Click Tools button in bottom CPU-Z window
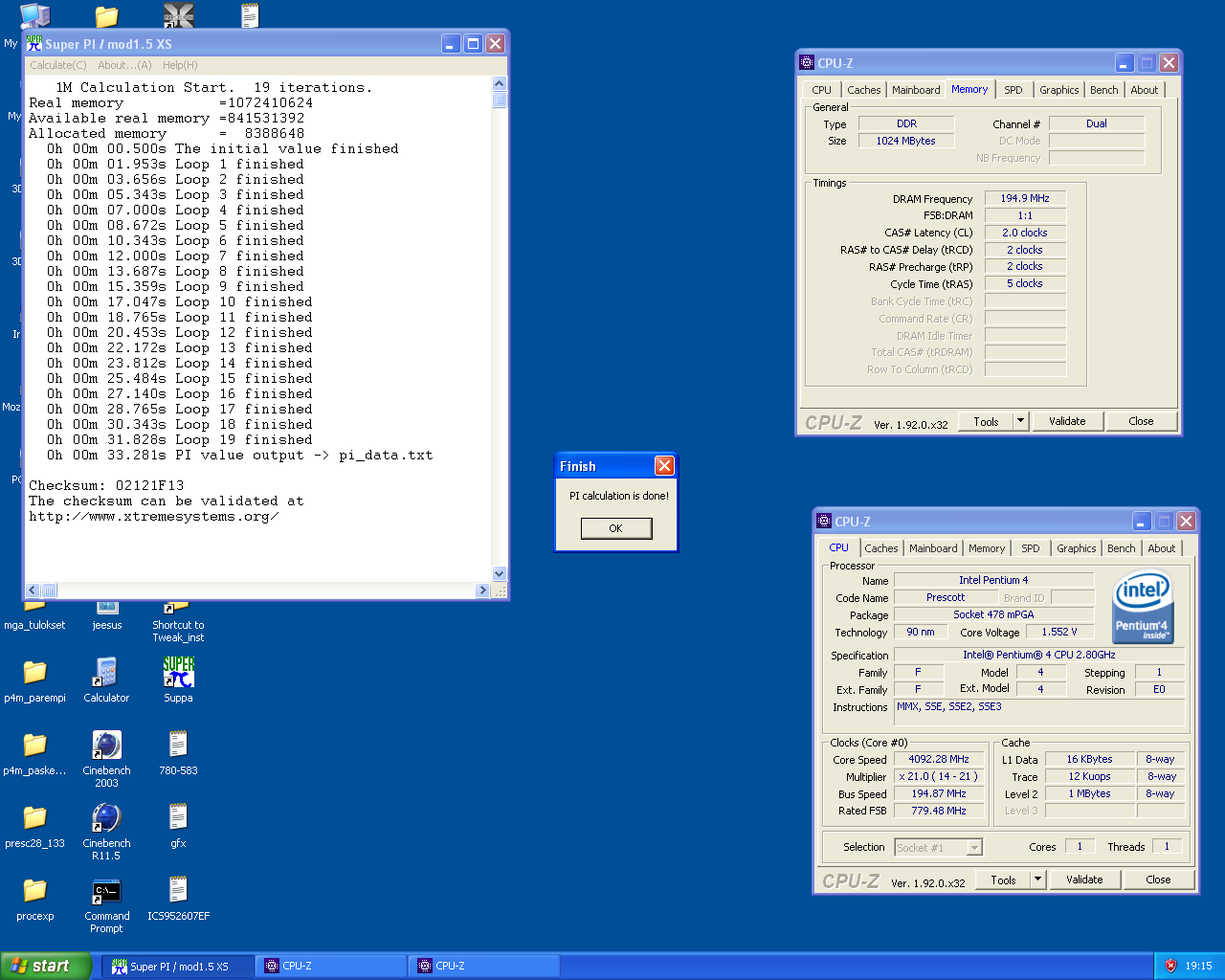The width and height of the screenshot is (1225, 980). tap(1003, 880)
